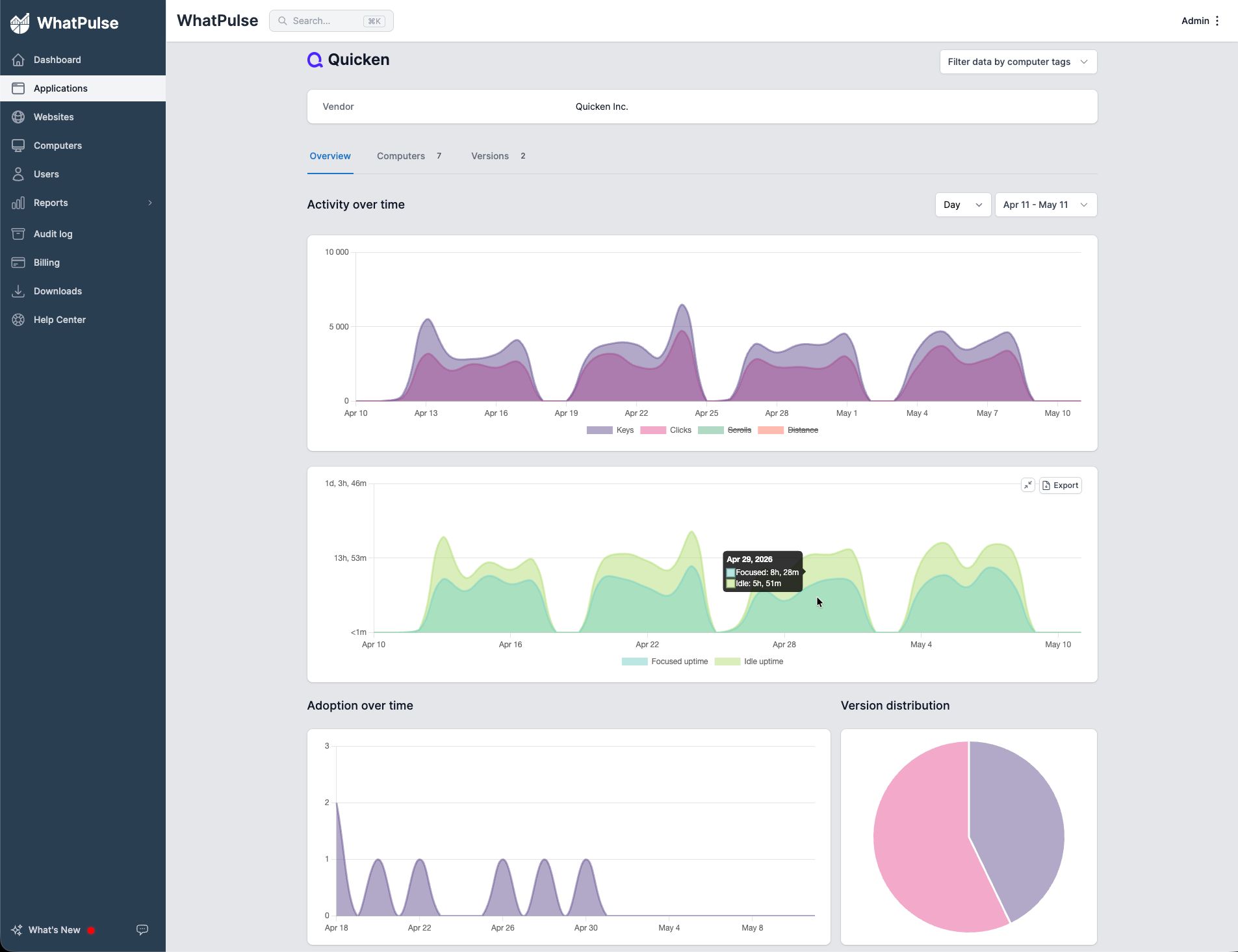1238x952 pixels.
Task: Click the Quicken Inc. vendor value
Action: (x=602, y=107)
